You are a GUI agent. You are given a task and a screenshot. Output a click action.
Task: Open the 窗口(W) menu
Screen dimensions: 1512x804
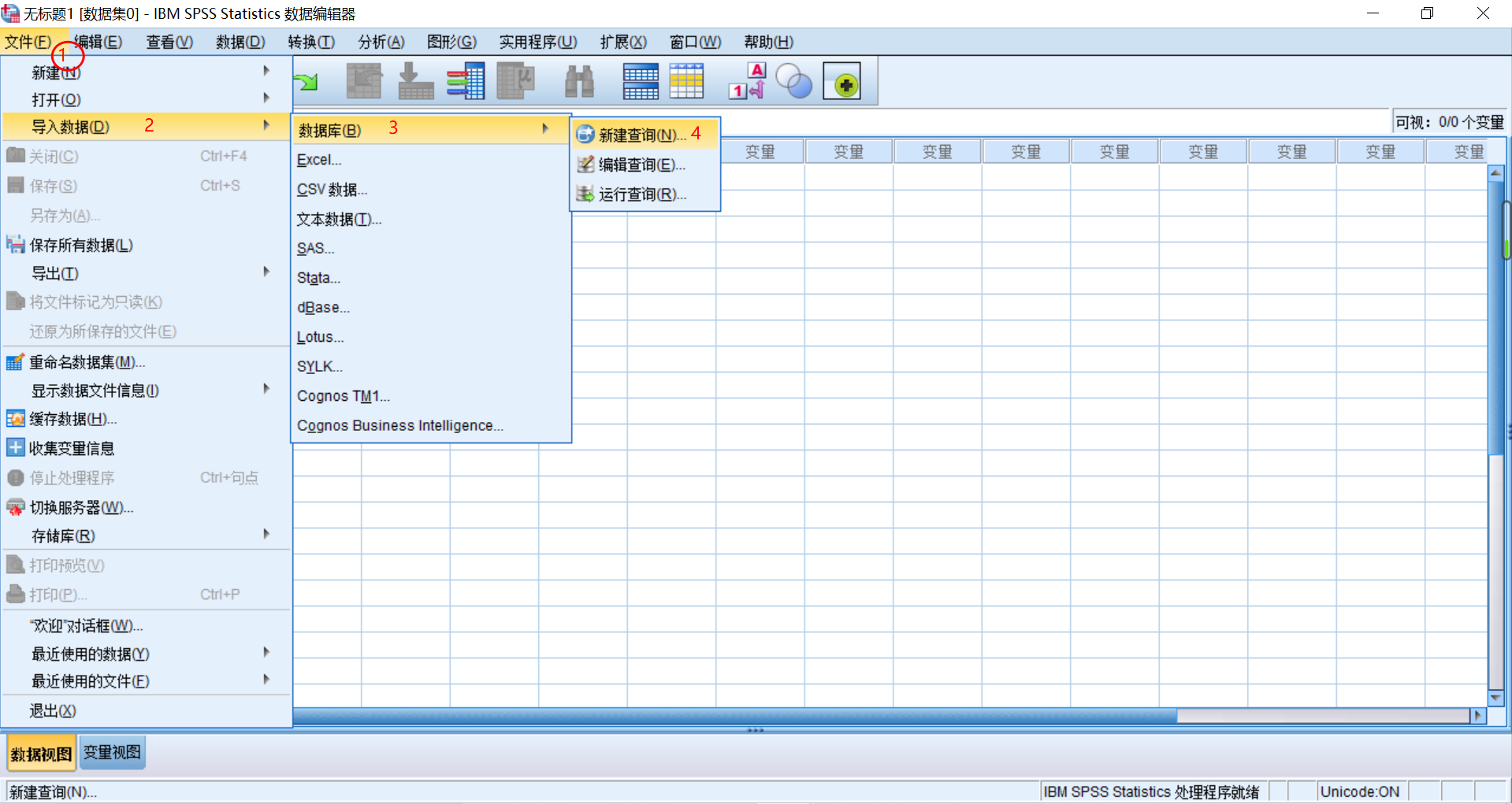(x=695, y=42)
